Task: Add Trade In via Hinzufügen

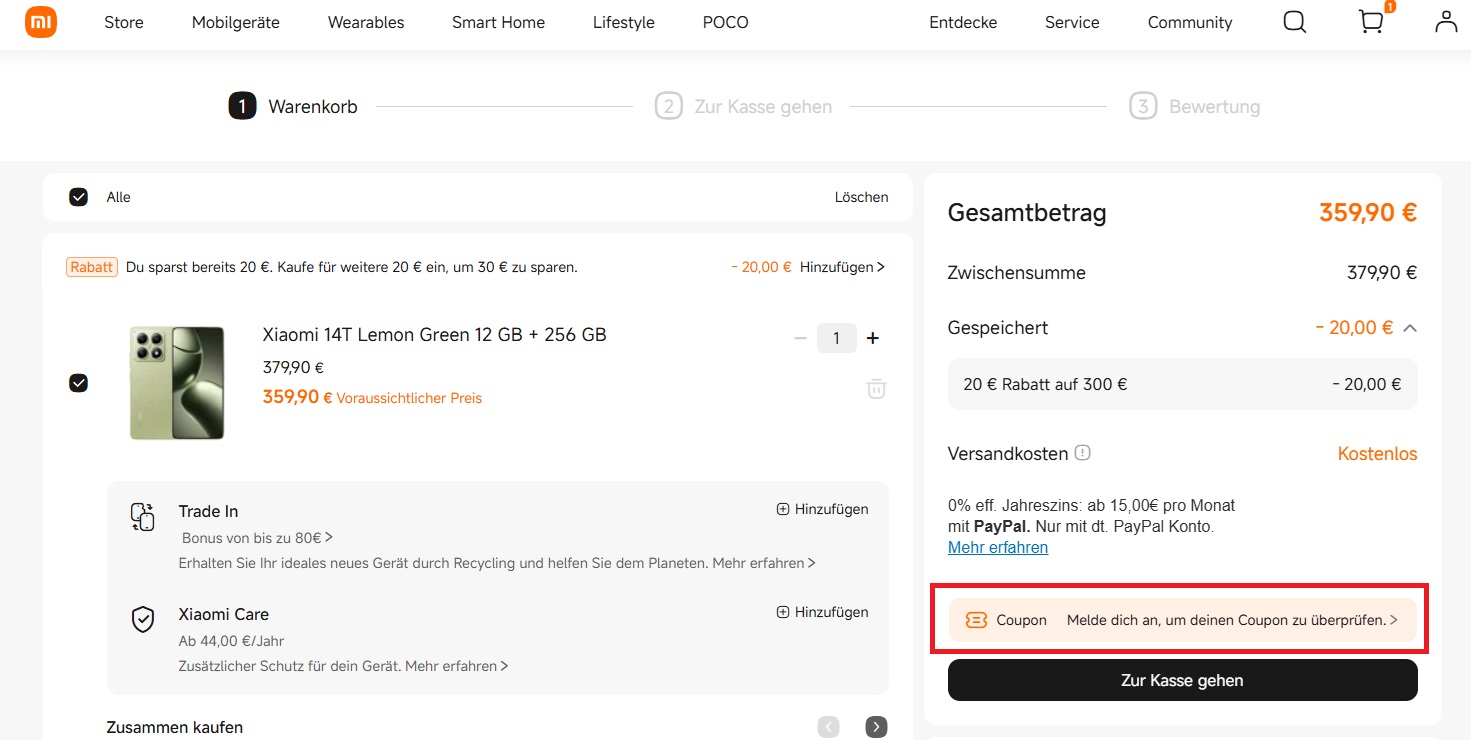Action: pos(823,509)
